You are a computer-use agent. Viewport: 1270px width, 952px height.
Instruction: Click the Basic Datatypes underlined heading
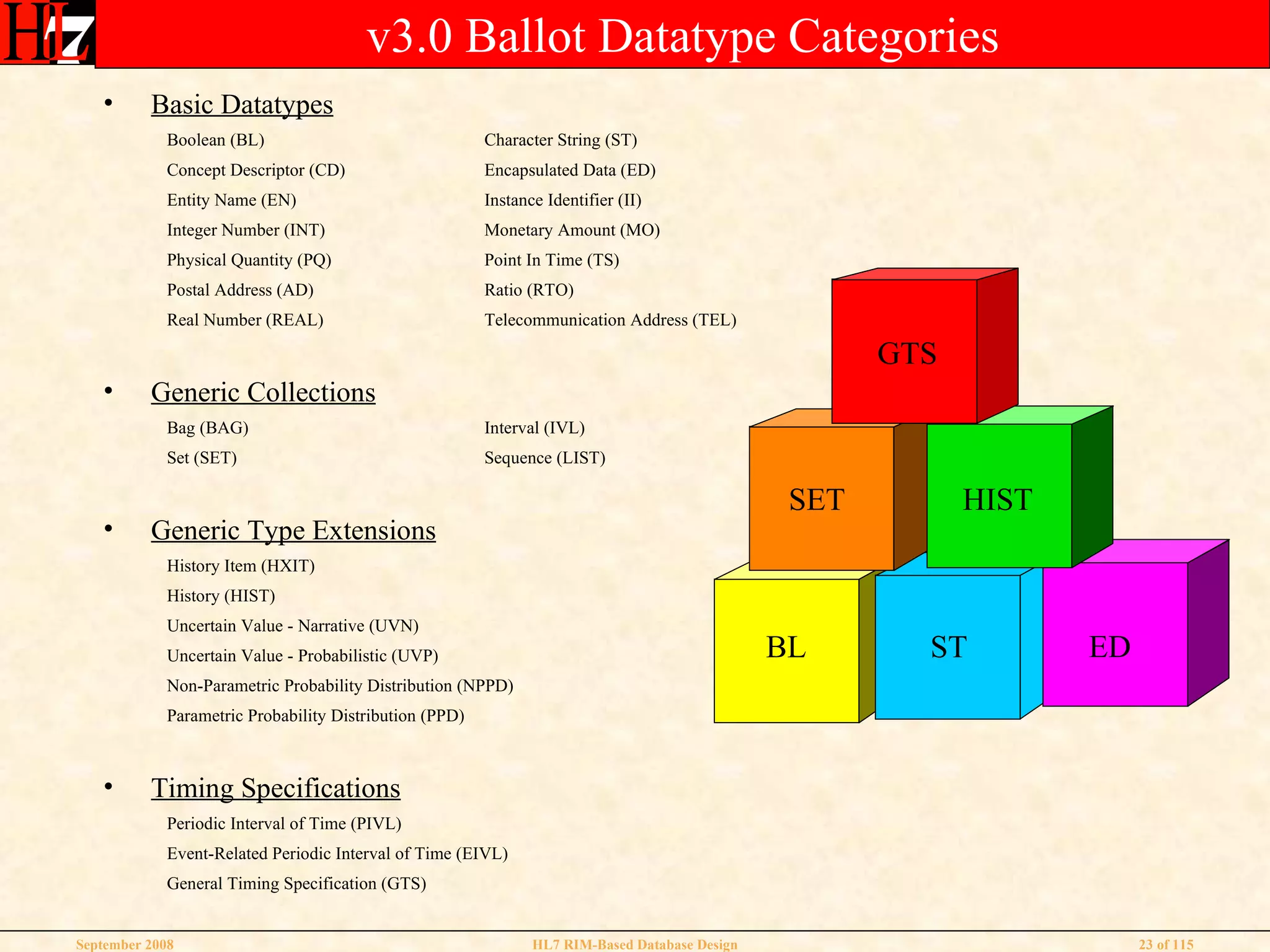242,105
